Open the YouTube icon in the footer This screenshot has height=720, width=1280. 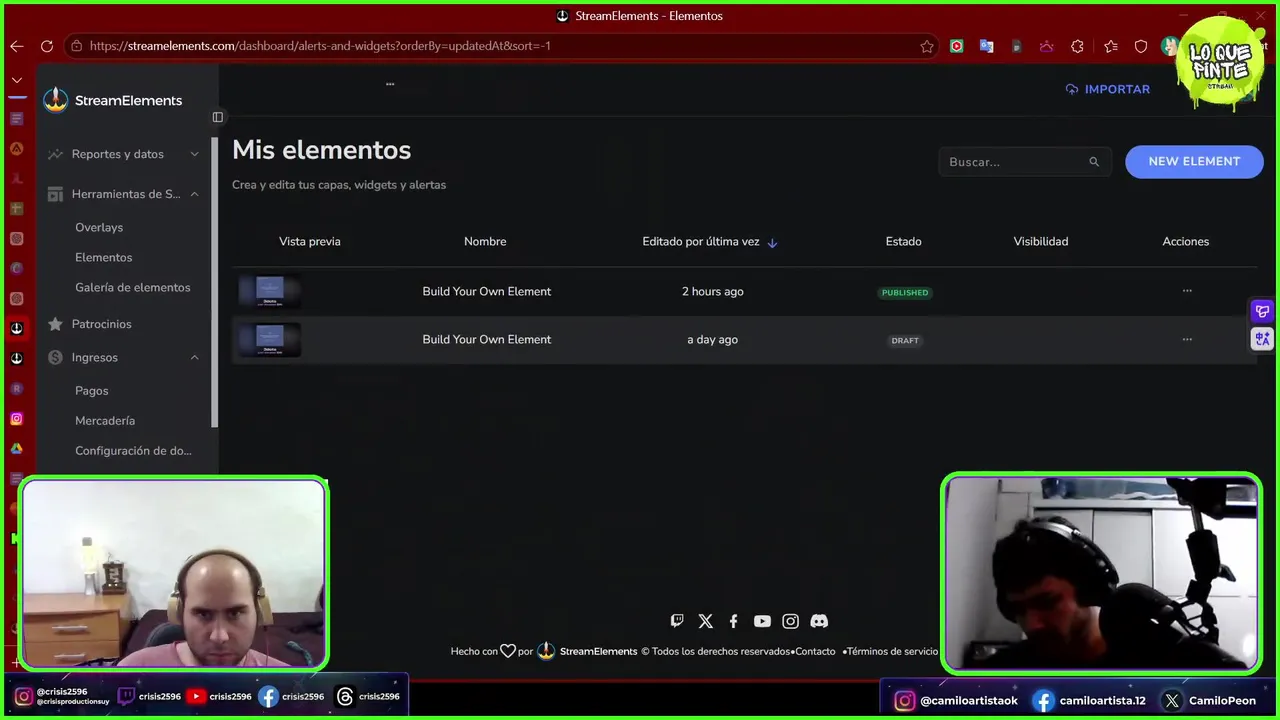[762, 621]
